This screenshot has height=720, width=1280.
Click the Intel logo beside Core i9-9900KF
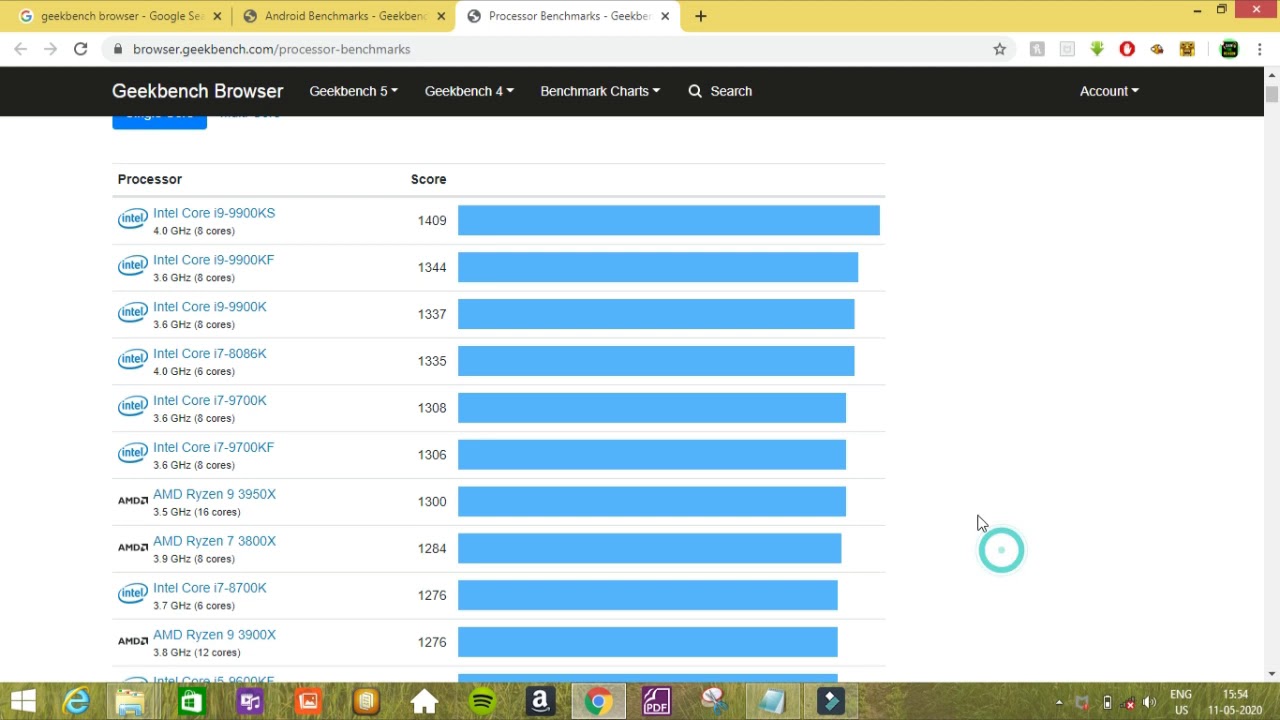pyautogui.click(x=132, y=266)
